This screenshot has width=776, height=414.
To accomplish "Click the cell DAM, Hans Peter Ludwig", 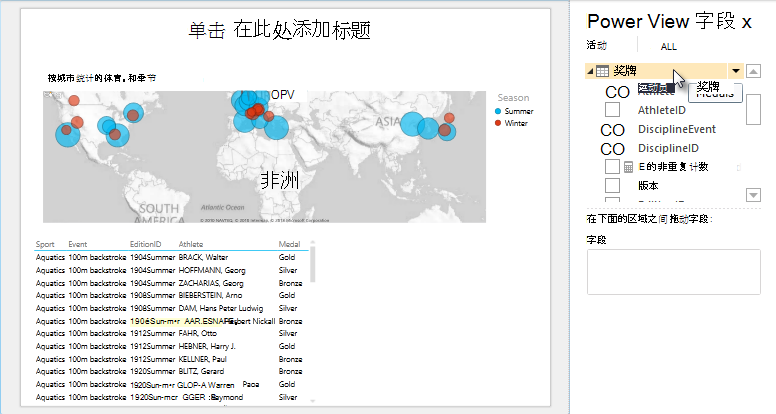I will pos(221,308).
